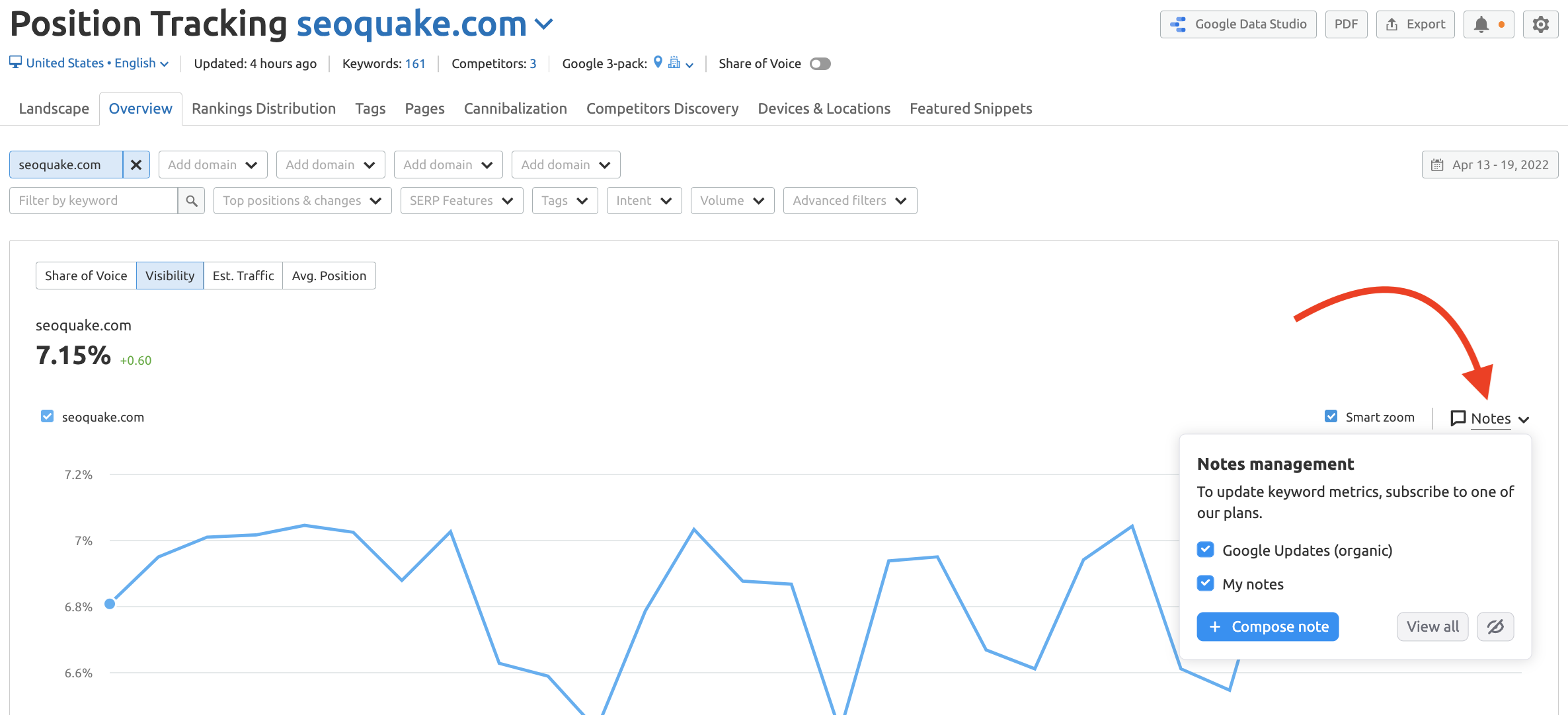Click the Export button
The image size is (1568, 715).
(x=1415, y=24)
